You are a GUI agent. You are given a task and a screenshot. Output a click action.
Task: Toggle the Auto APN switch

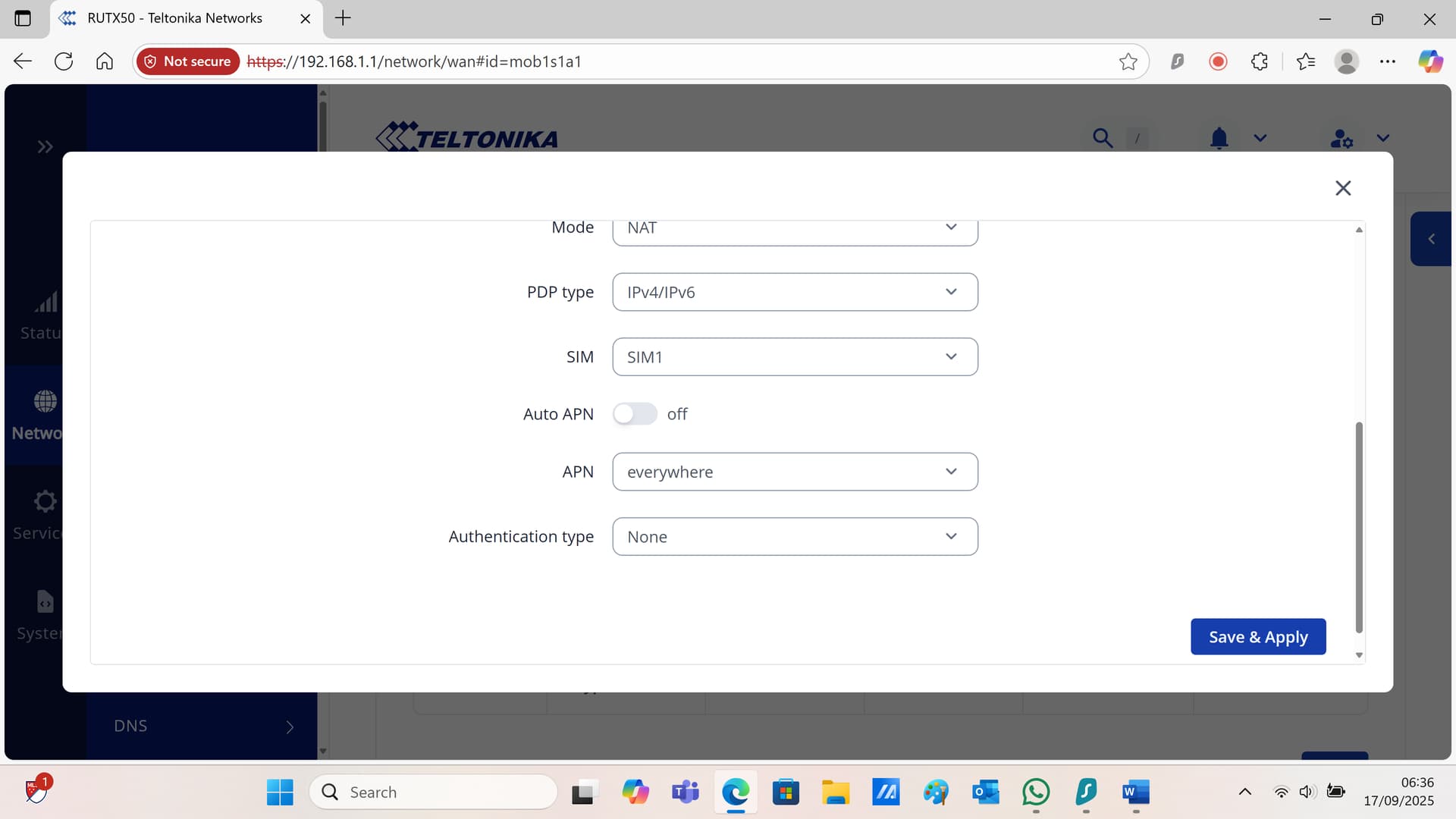tap(635, 414)
